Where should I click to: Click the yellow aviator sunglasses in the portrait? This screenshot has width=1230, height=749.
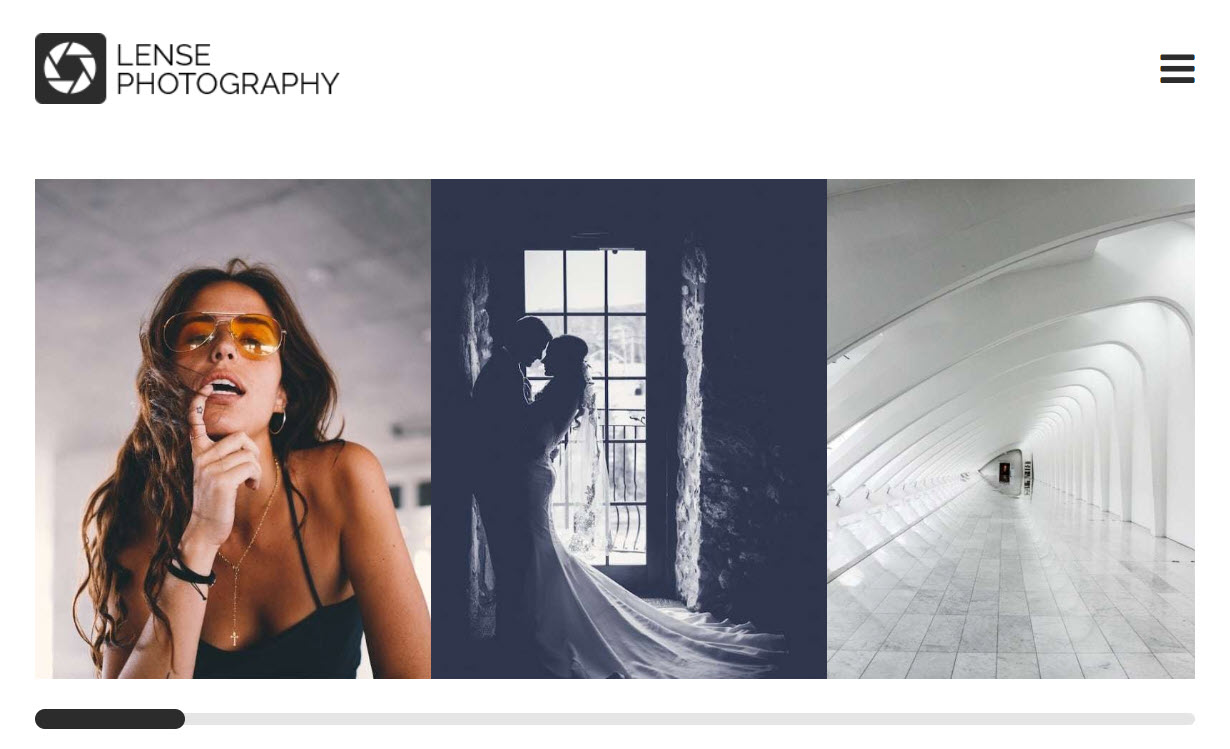[223, 334]
